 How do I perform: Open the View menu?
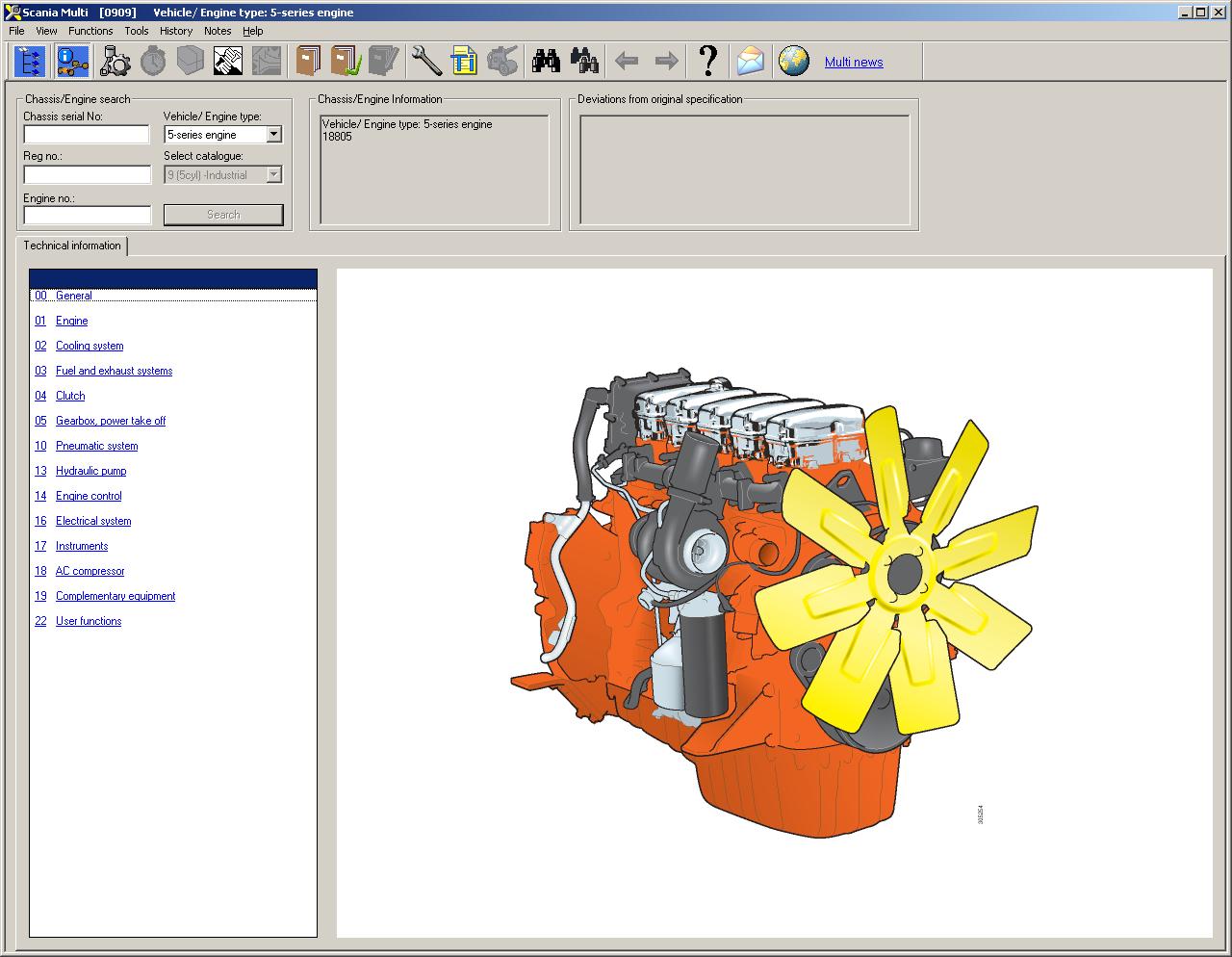46,31
